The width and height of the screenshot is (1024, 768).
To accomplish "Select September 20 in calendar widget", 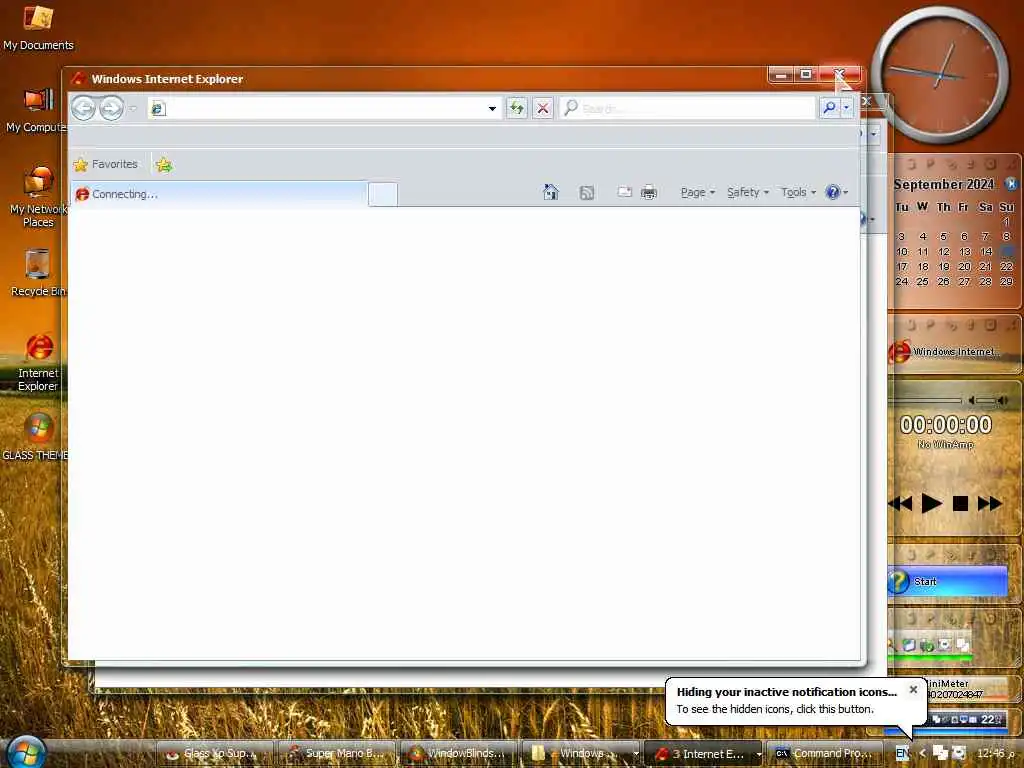I will 964,266.
